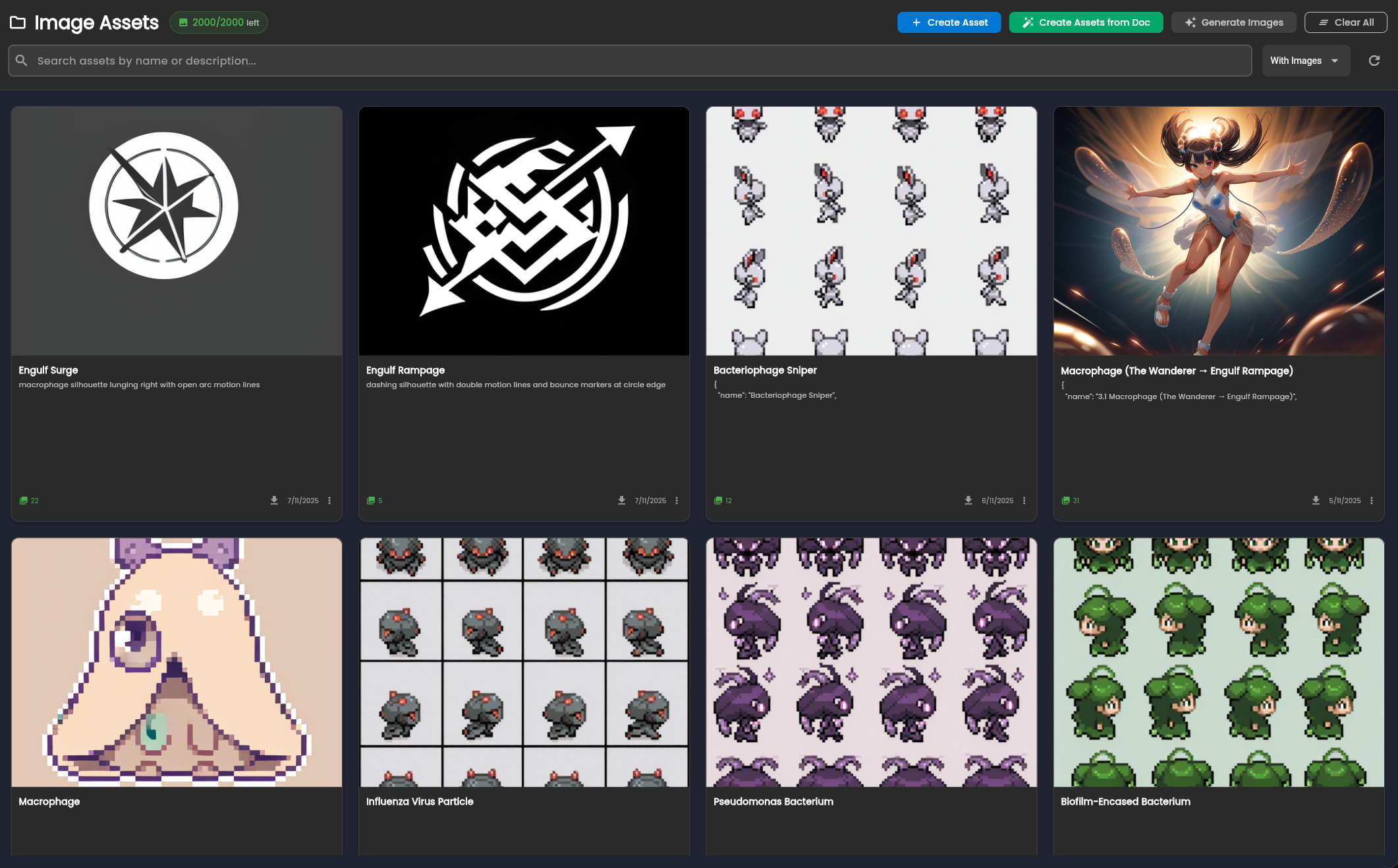Screen dimensions: 1398x868
Task: Click the green image count badge on Bacteriophage Sniper
Action: 723,501
